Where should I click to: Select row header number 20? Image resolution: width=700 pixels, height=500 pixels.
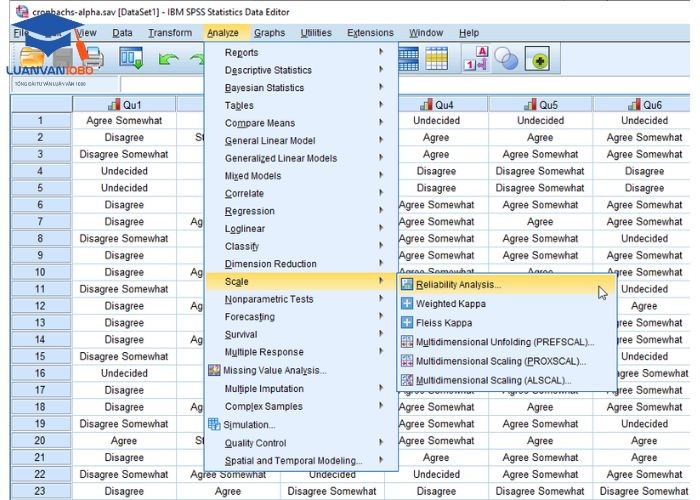coord(41,441)
